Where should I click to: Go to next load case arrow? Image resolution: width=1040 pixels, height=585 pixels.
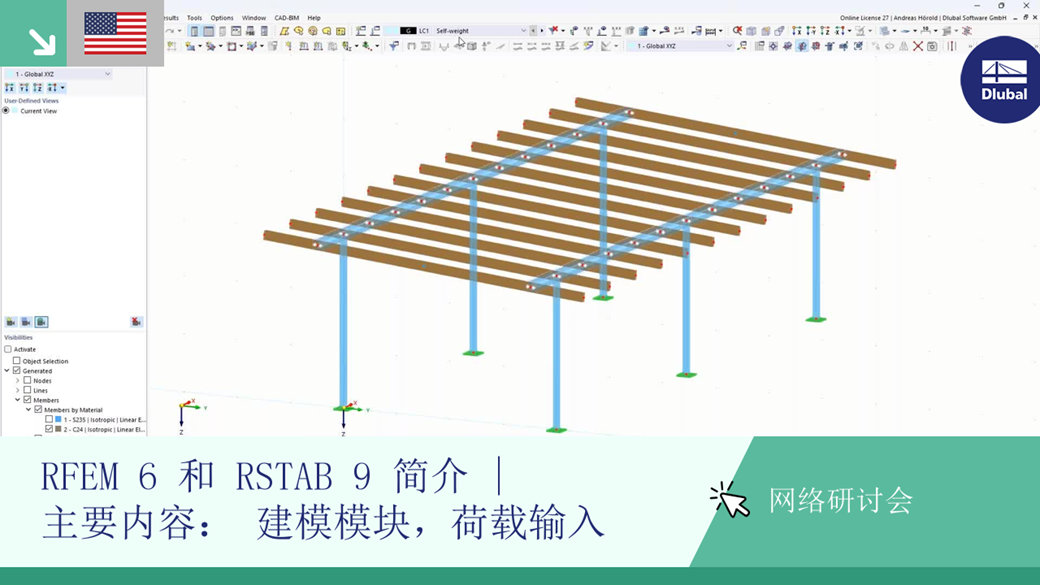pyautogui.click(x=541, y=31)
